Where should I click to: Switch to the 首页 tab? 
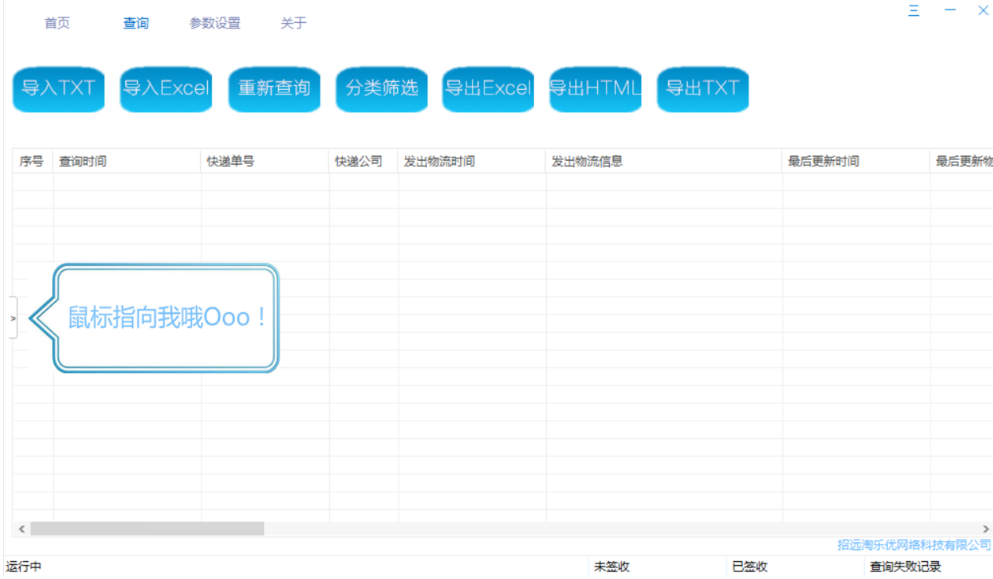[x=57, y=23]
